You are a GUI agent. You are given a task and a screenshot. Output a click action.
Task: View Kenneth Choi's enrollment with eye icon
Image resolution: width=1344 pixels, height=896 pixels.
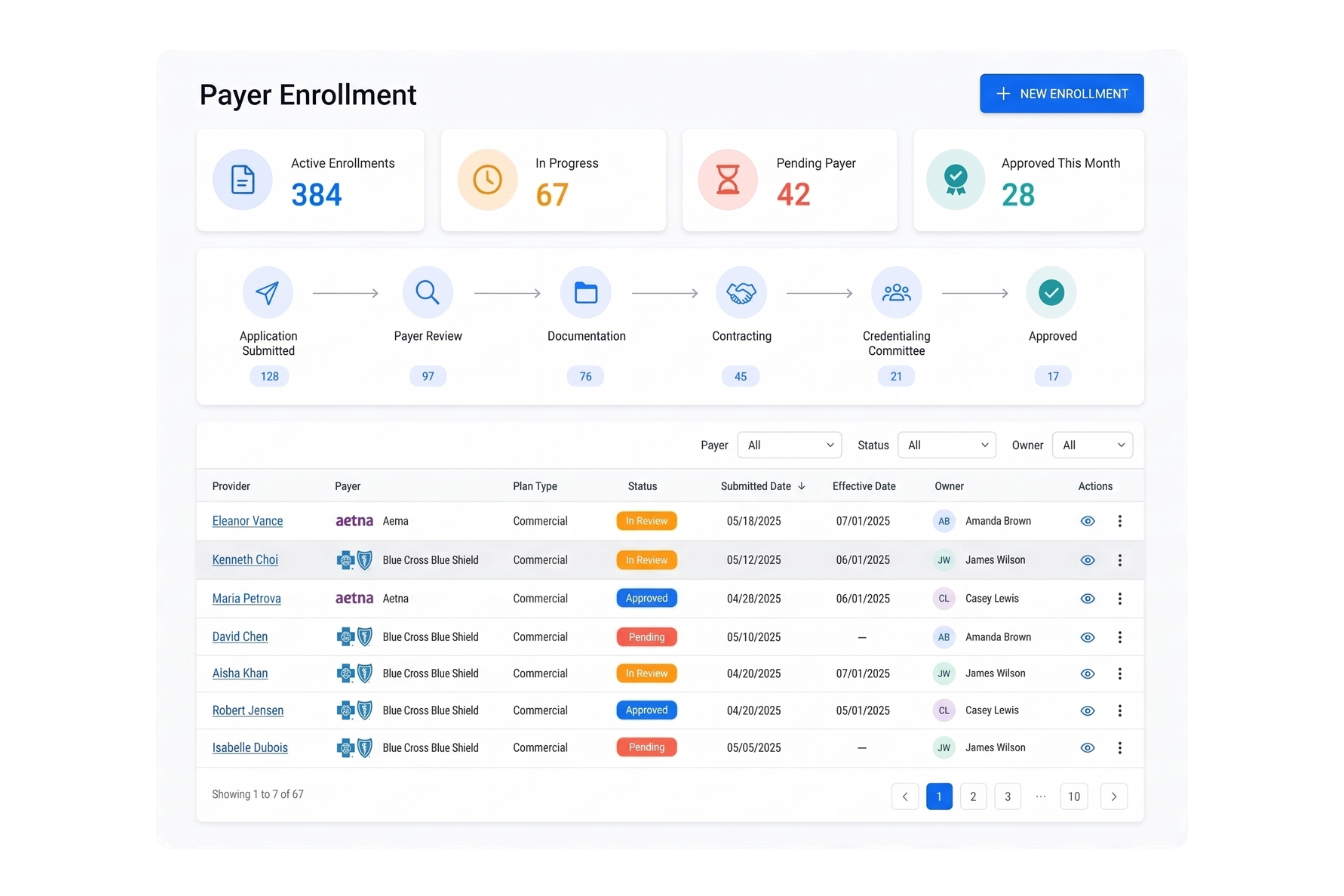click(x=1088, y=560)
